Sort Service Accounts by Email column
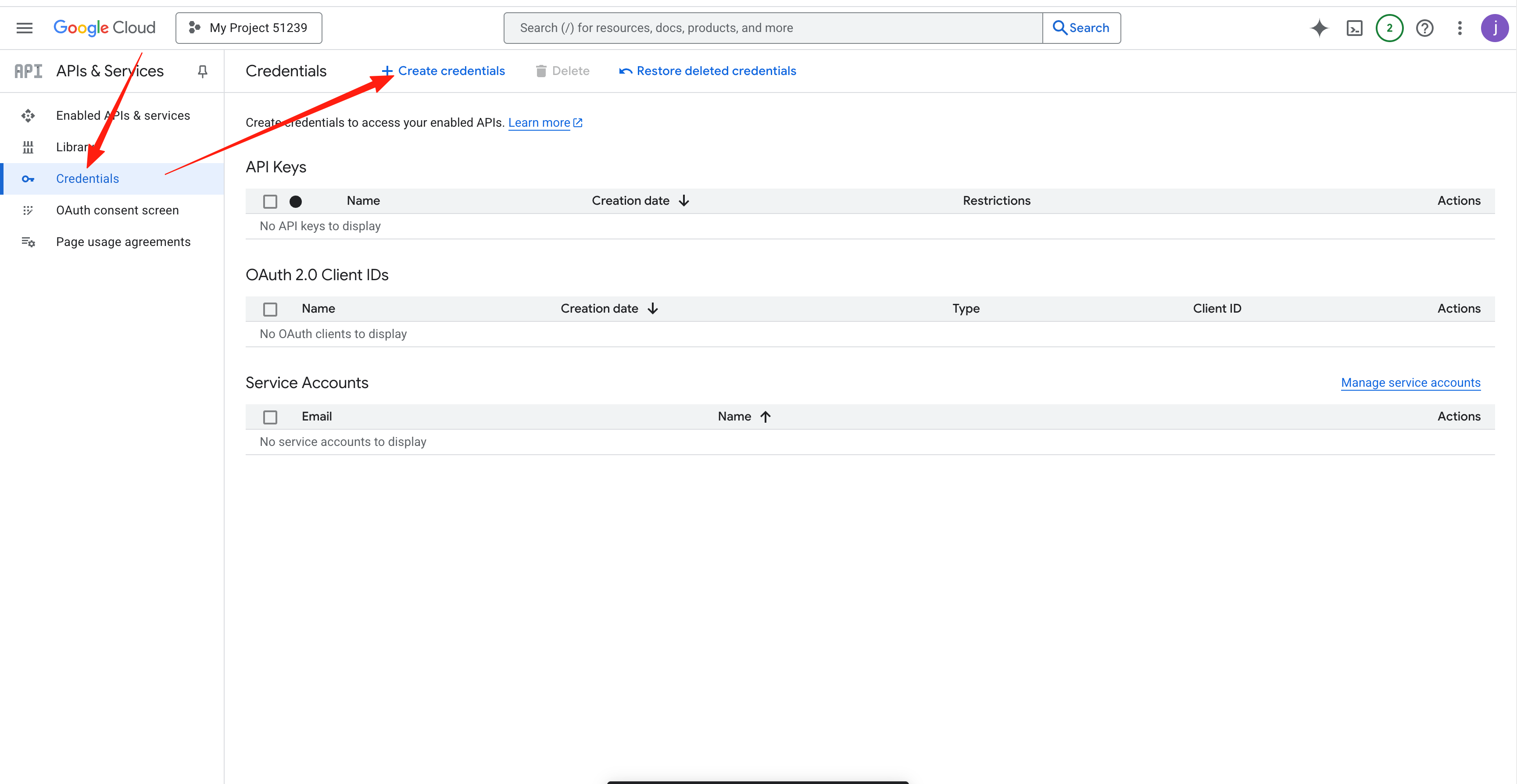Screen dimensions: 1517x784 [x=317, y=416]
